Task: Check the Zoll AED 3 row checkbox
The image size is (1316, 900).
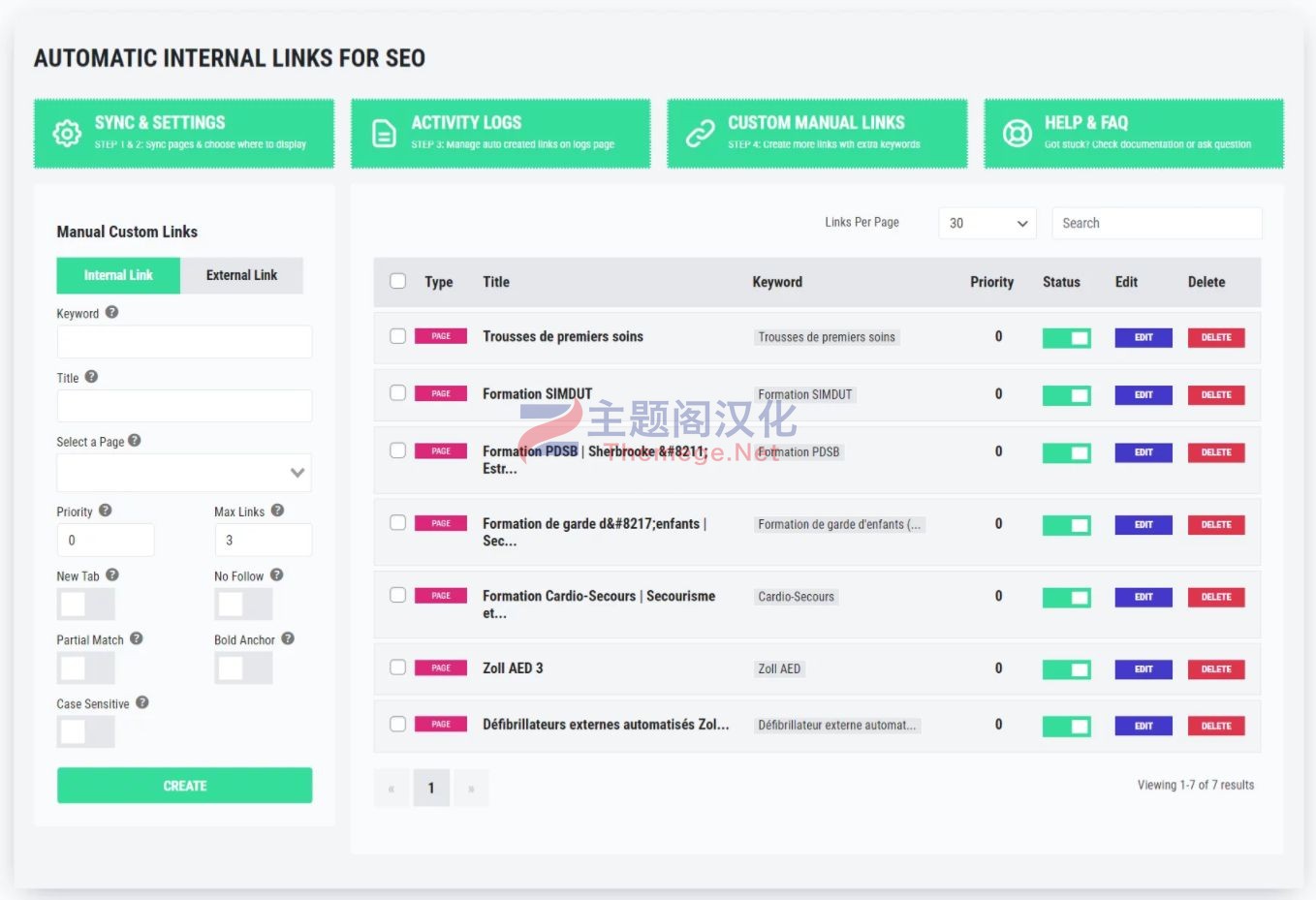Action: pyautogui.click(x=397, y=667)
